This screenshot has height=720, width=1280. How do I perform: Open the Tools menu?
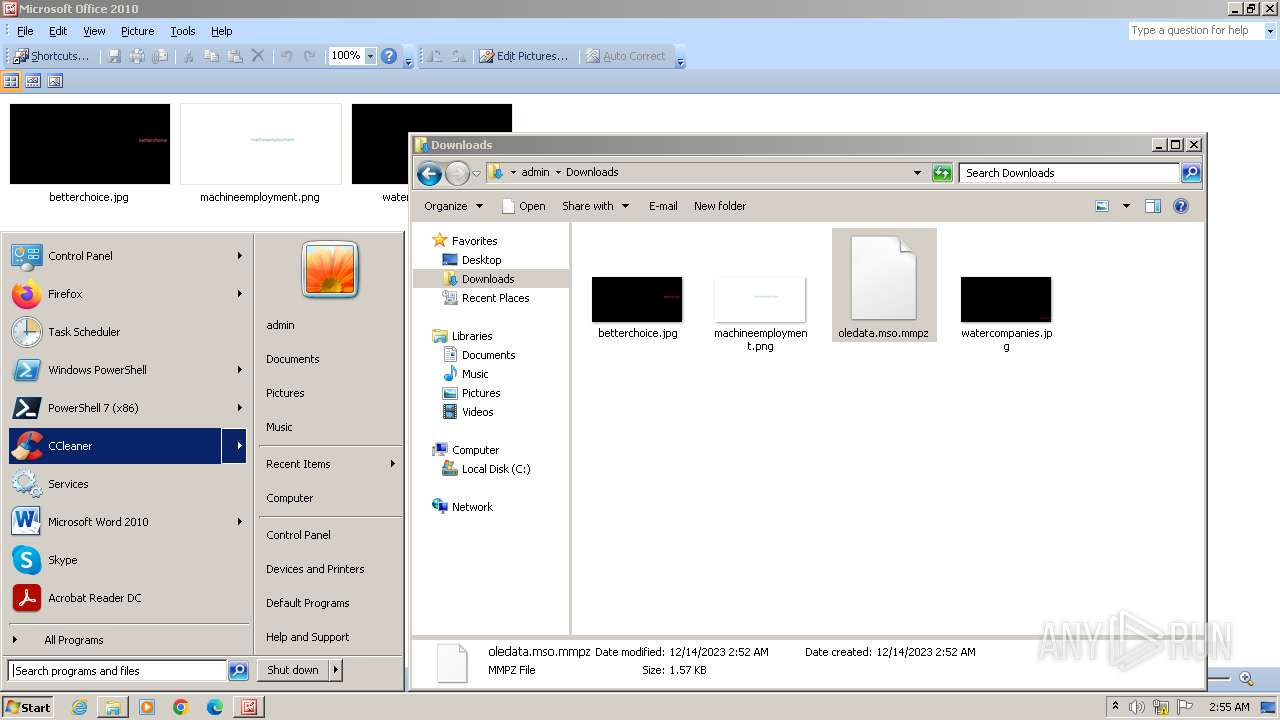[183, 31]
